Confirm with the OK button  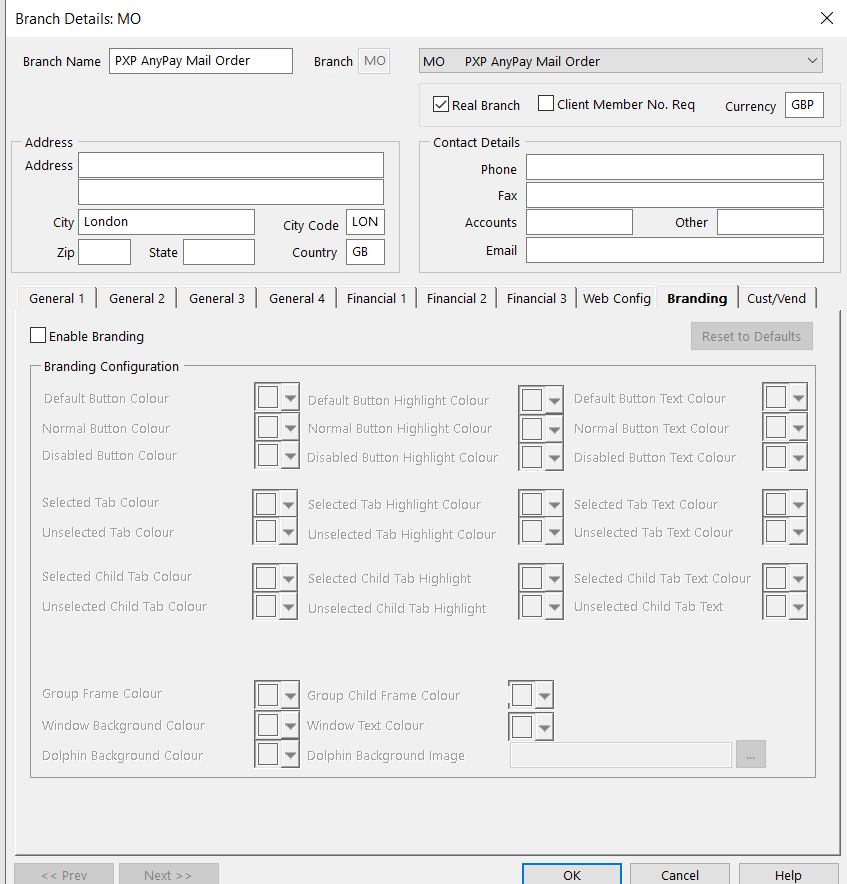(x=571, y=874)
